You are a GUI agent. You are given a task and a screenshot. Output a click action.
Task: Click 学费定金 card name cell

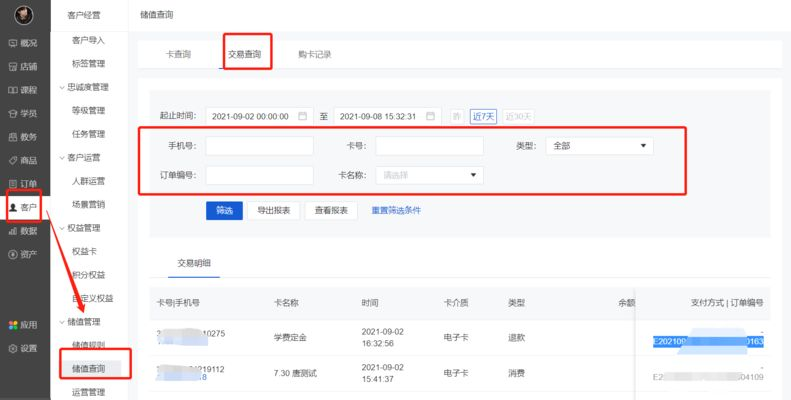pyautogui.click(x=290, y=337)
